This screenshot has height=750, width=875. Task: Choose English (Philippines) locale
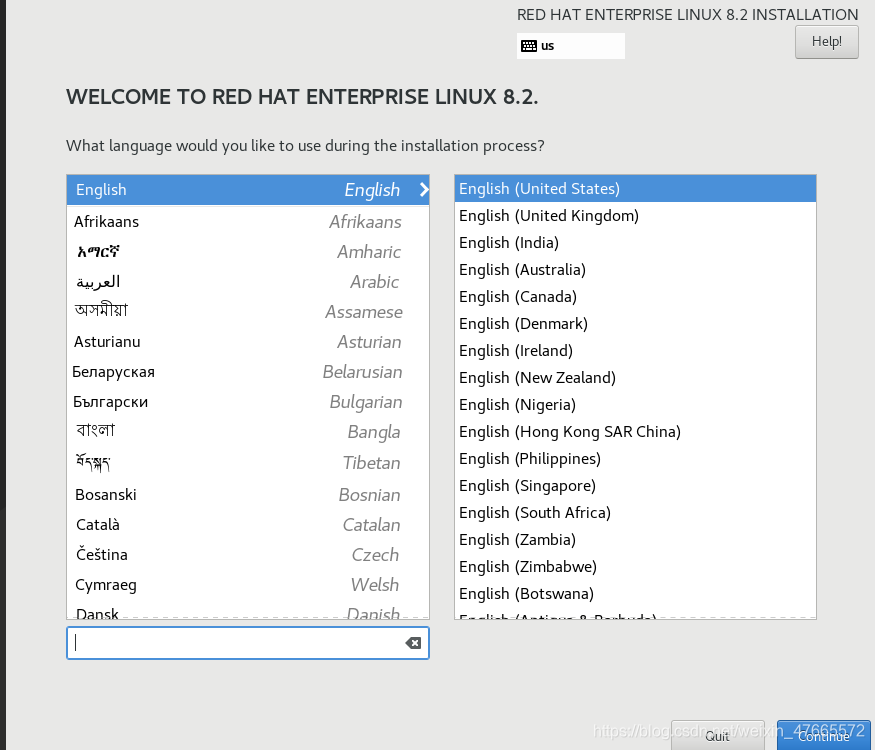coord(635,459)
